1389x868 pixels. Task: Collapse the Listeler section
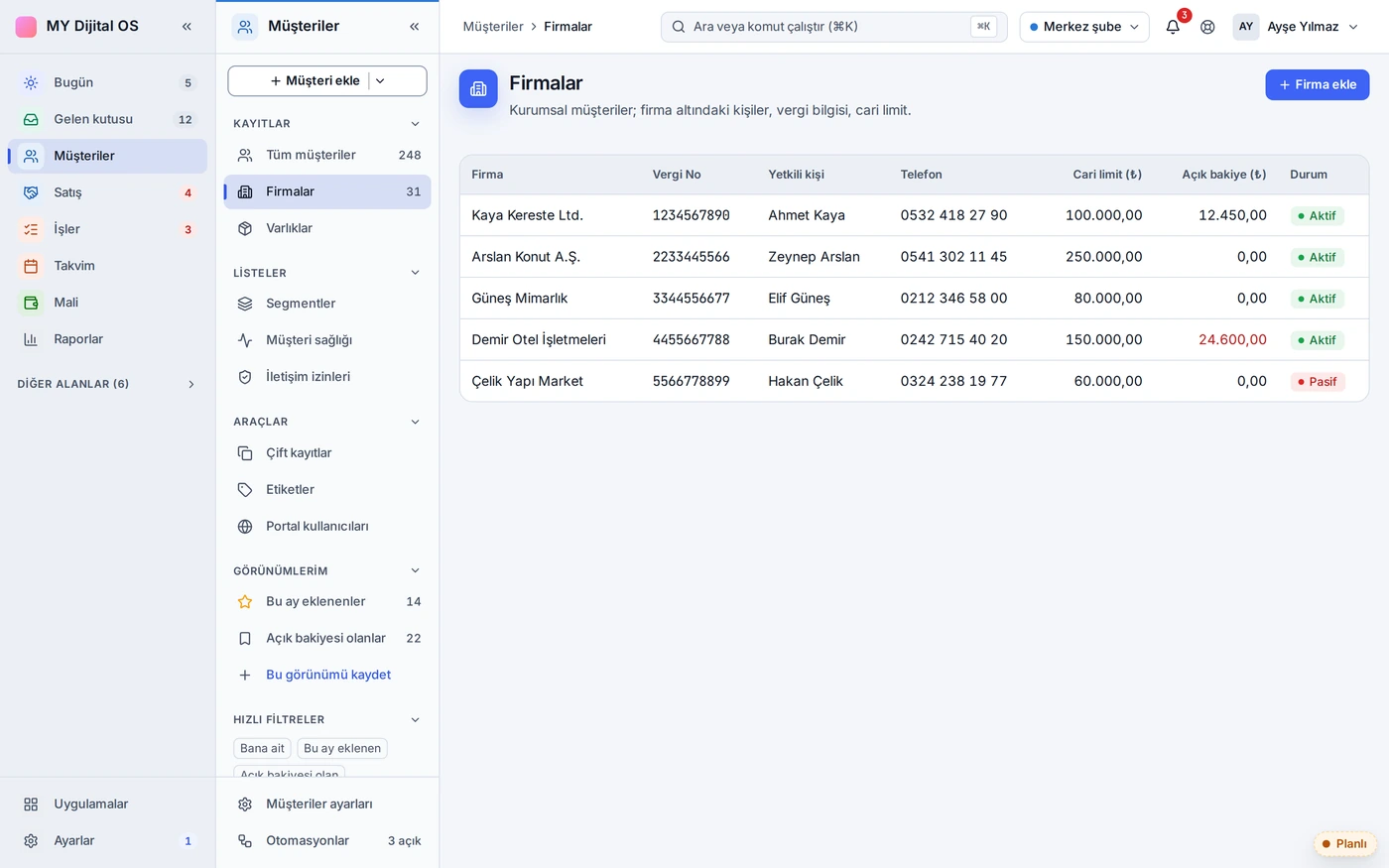pyautogui.click(x=415, y=273)
